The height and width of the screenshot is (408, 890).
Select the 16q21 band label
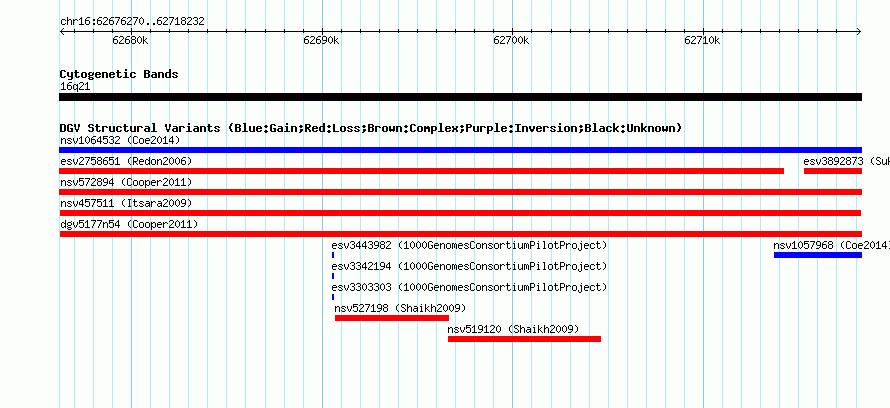(x=75, y=87)
